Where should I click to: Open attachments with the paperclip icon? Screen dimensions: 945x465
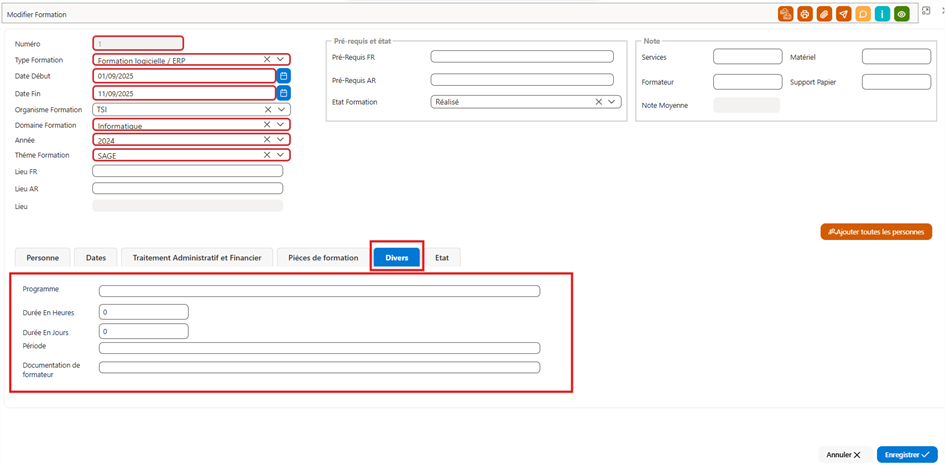click(x=823, y=14)
